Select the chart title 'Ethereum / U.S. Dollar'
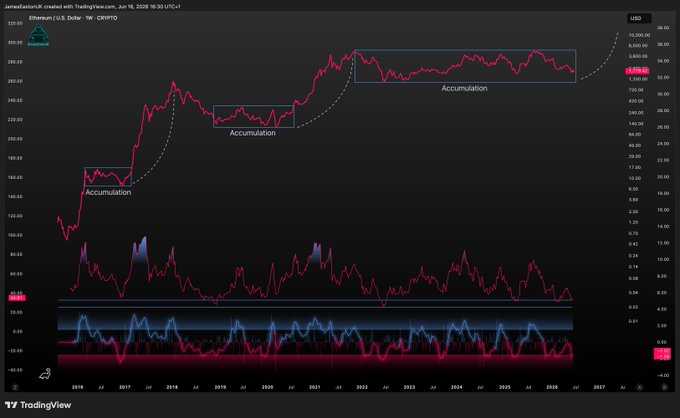The width and height of the screenshot is (680, 418). pos(56,18)
